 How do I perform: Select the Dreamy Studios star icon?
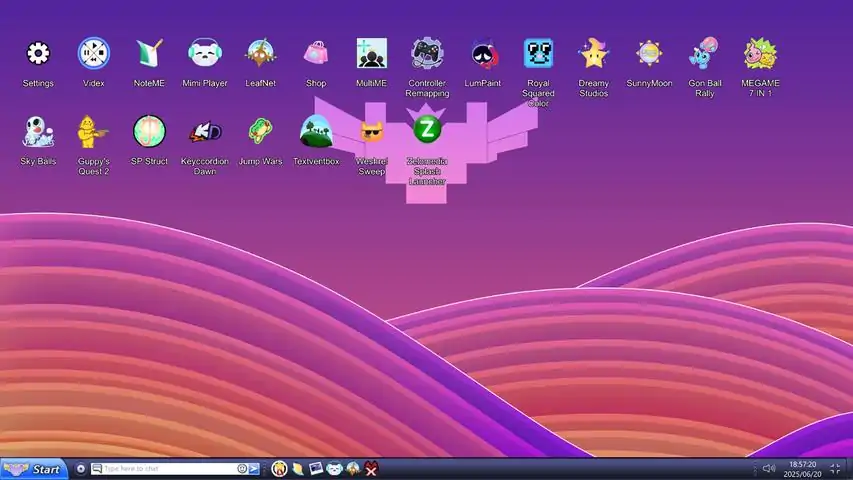(594, 54)
